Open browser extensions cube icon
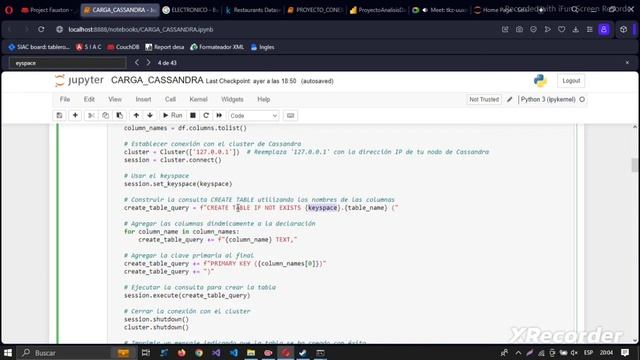This screenshot has height=360, width=640. [623, 29]
